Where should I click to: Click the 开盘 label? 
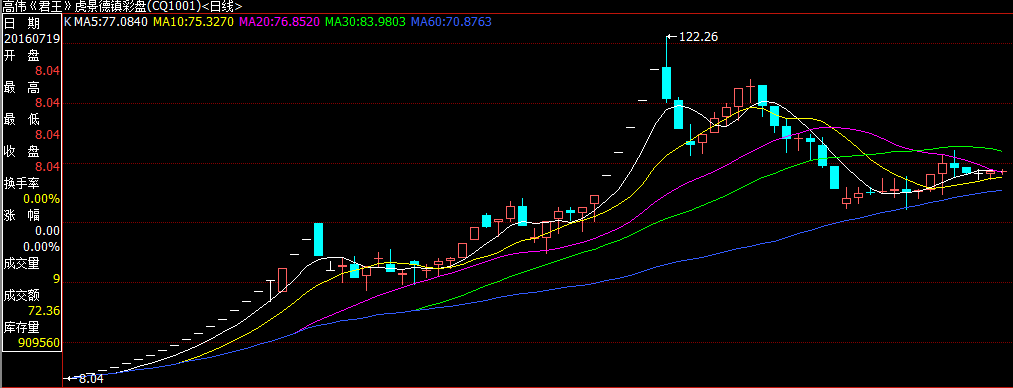23,55
